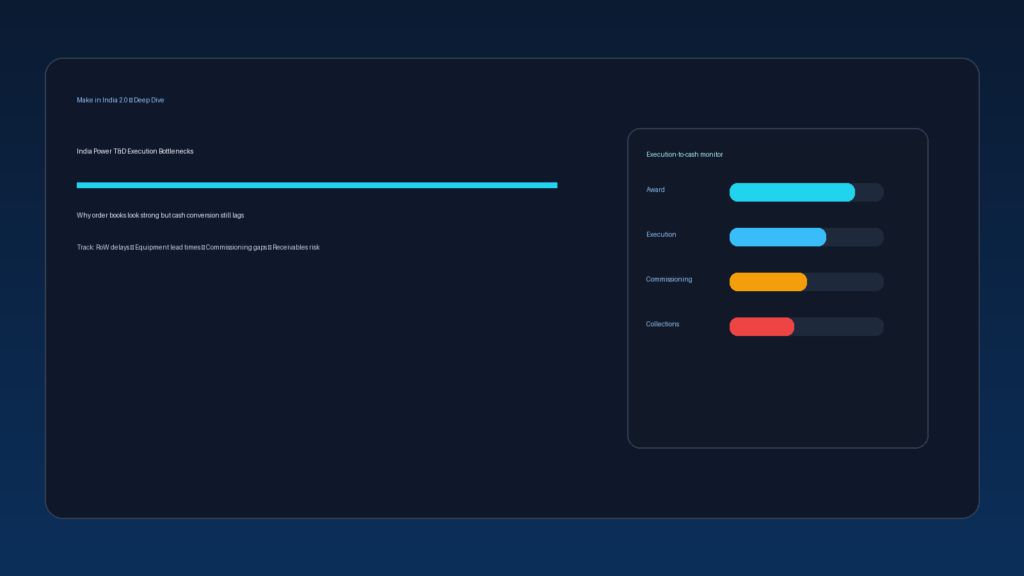This screenshot has height=576, width=1024.
Task: Click "RoW delays" in the Track line
Action: (113, 246)
